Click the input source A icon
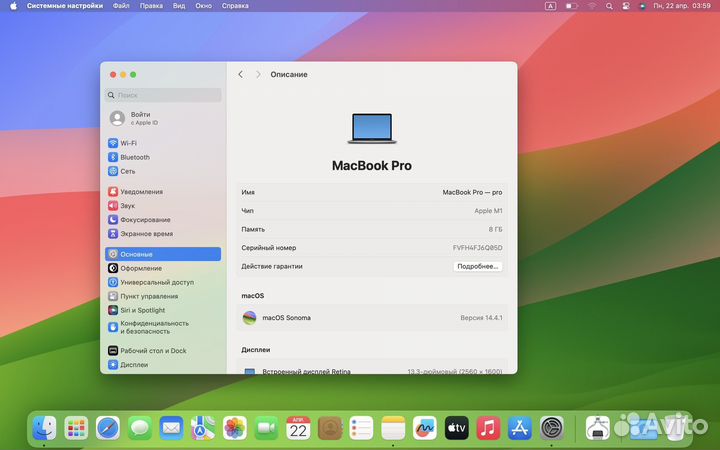Screen dimensions: 720x450 pos(550,6)
